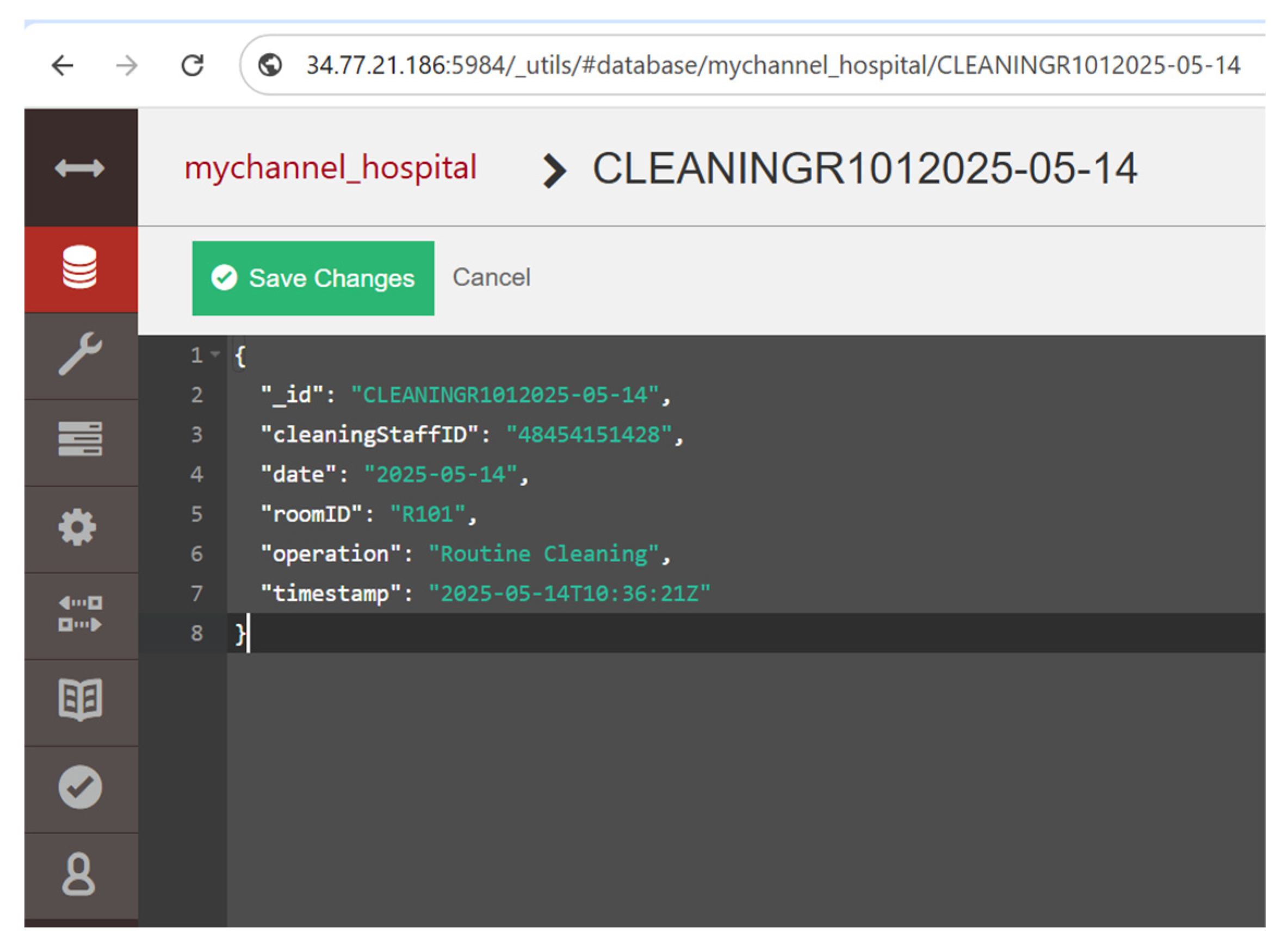Open the Replication arrows icon
Image resolution: width=1288 pixels, height=952 pixels.
tap(79, 614)
